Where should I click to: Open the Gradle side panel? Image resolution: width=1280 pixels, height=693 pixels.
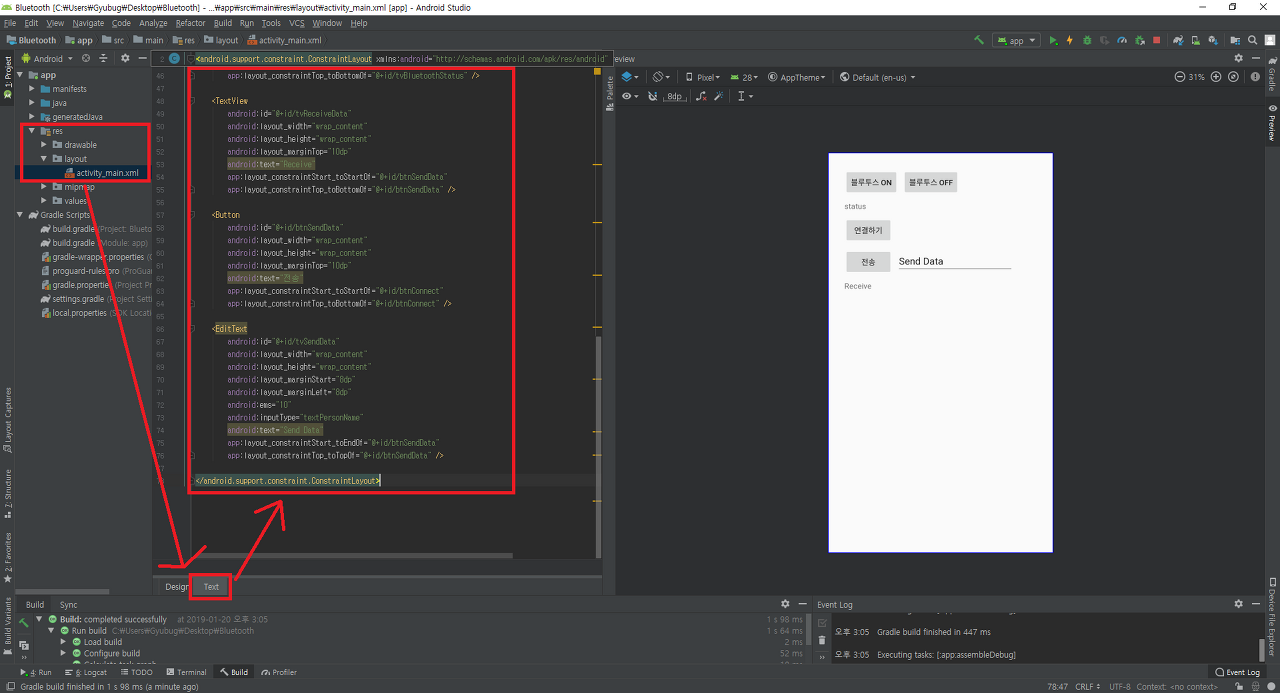click(x=1272, y=75)
